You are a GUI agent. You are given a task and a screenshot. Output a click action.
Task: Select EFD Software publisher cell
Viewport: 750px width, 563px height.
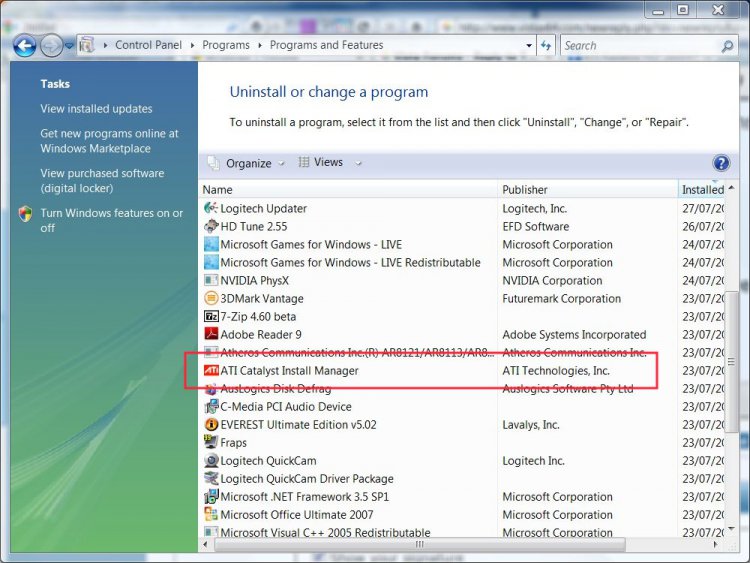(x=536, y=226)
